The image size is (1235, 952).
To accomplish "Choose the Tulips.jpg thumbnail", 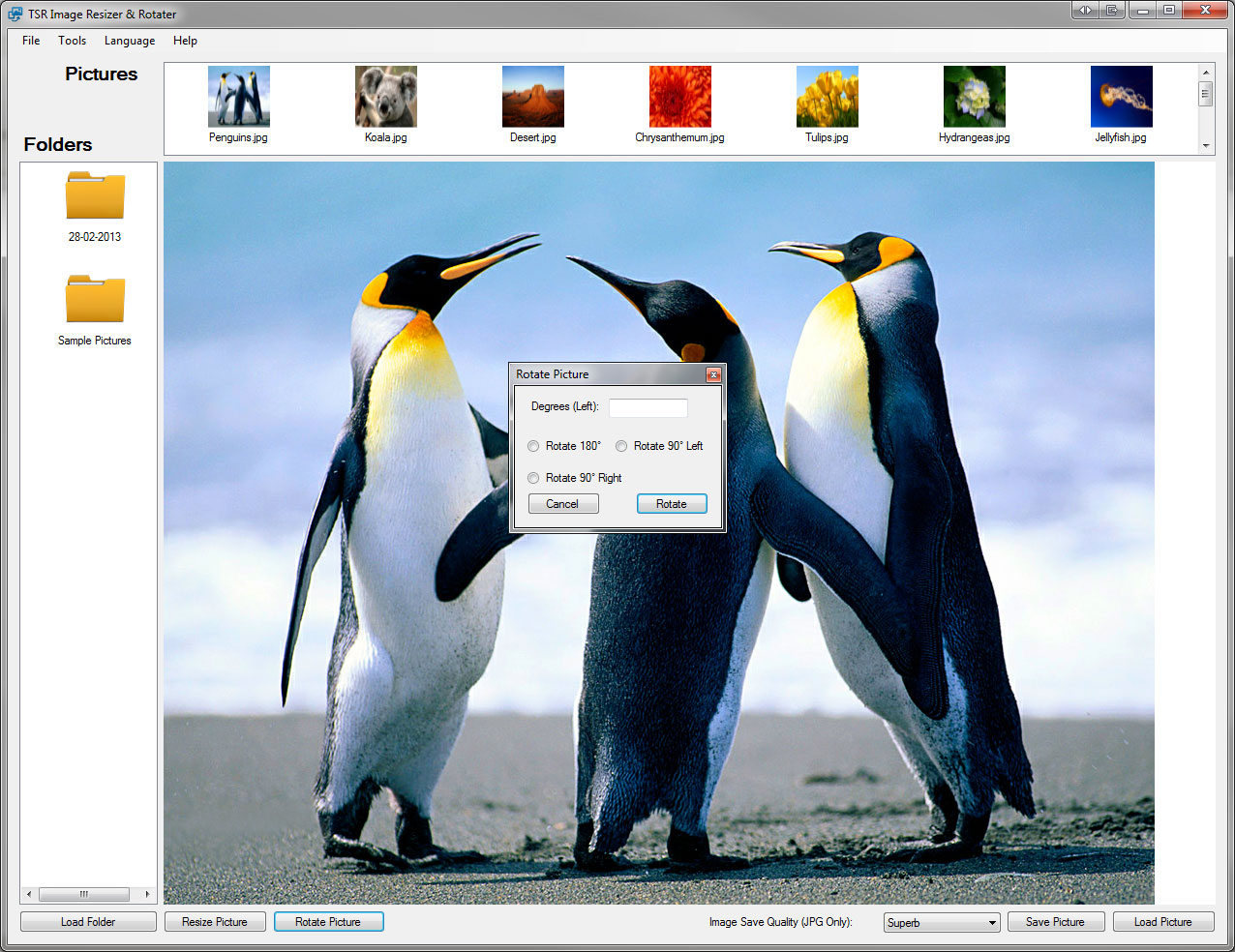I will tap(827, 97).
